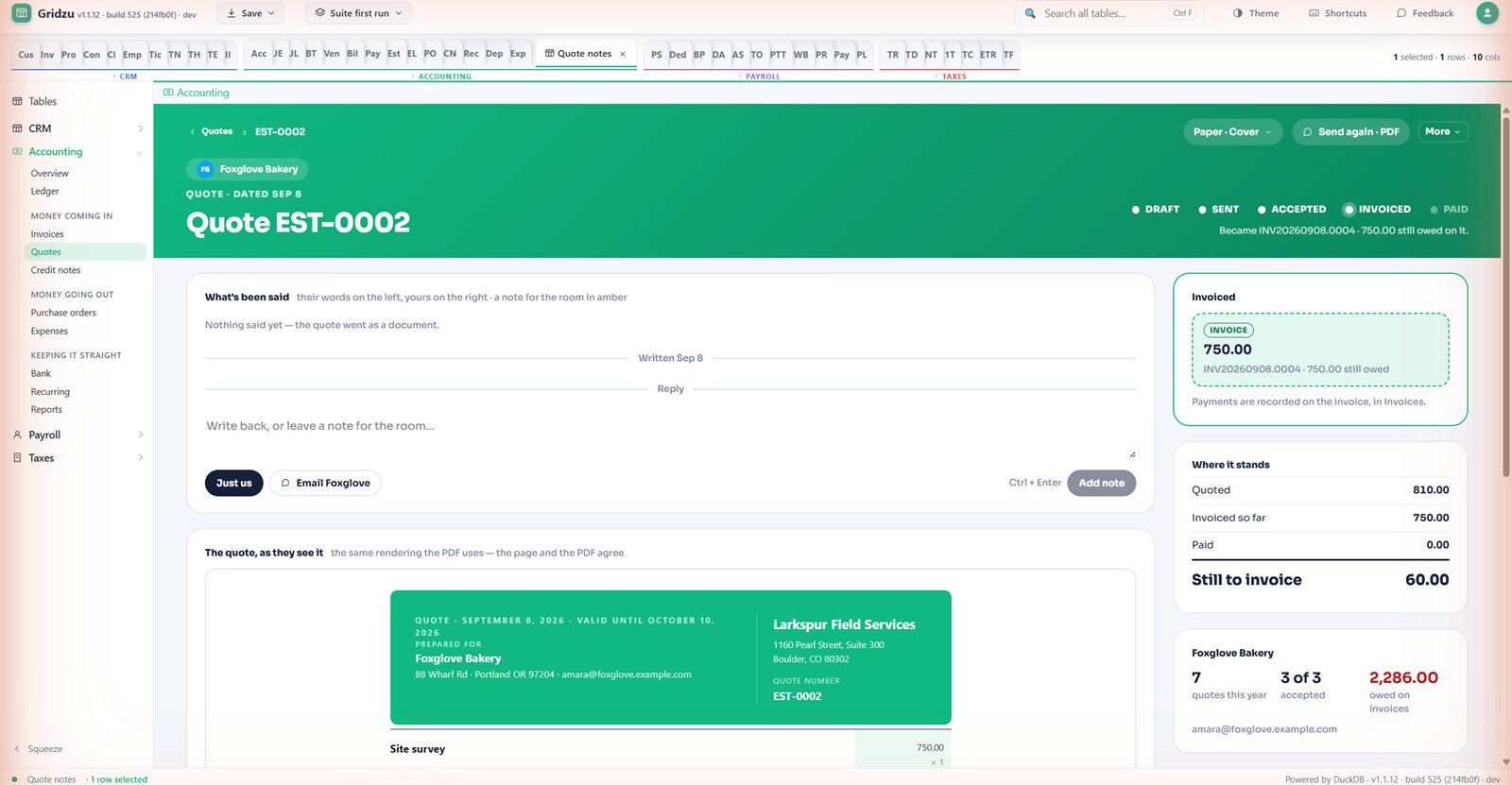Collapse the Accounting sidebar section

140,152
